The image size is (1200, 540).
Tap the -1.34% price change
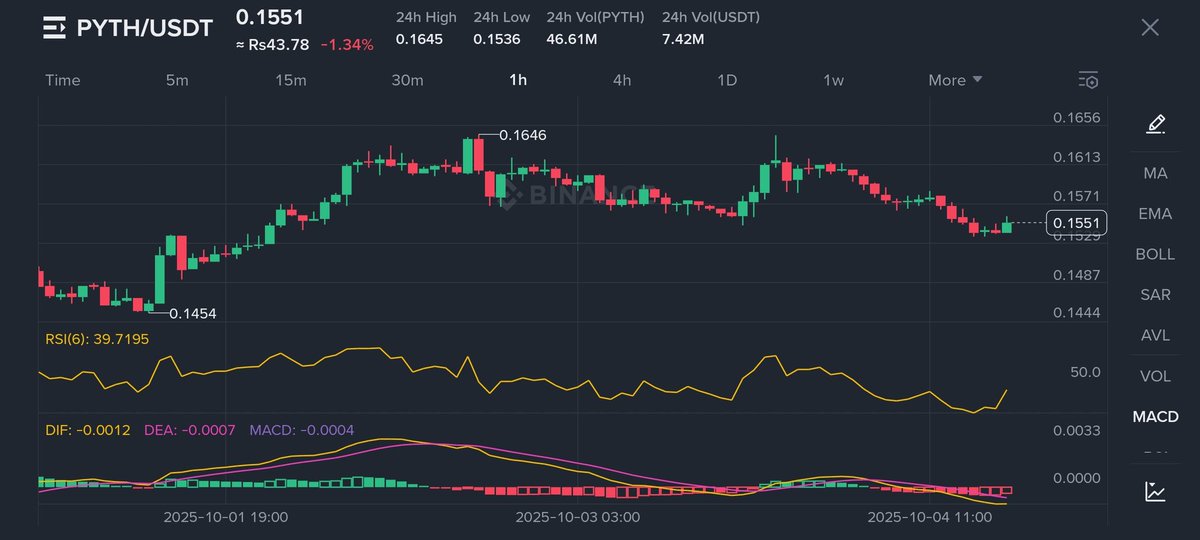pos(347,44)
